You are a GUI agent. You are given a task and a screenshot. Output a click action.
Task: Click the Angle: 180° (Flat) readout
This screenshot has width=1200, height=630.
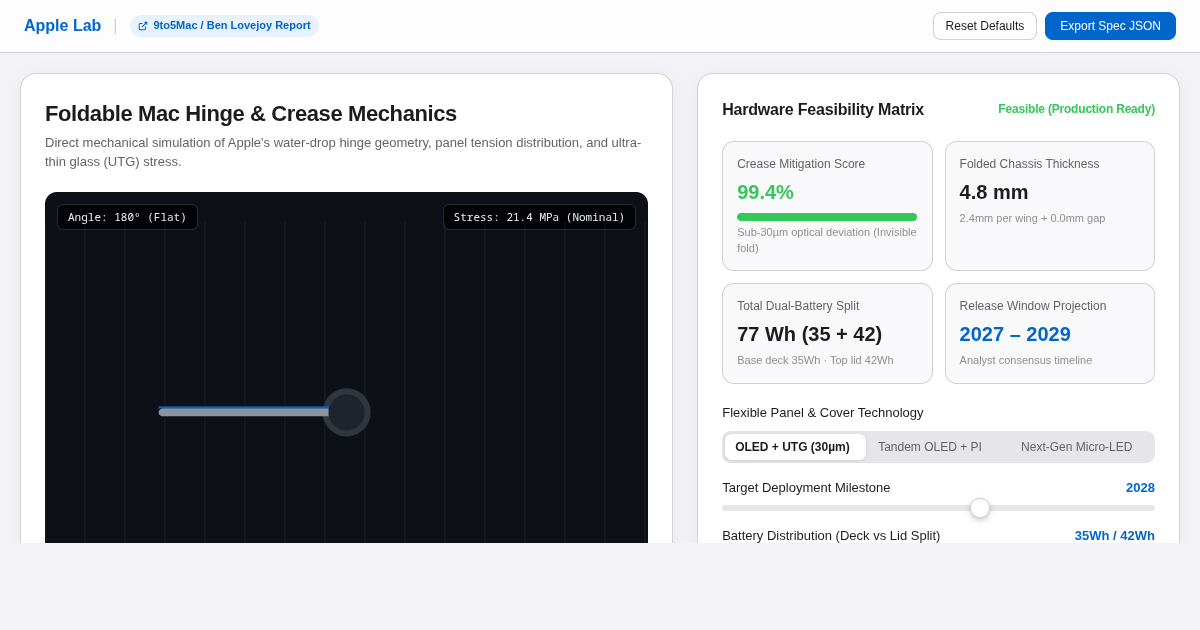[x=127, y=217]
